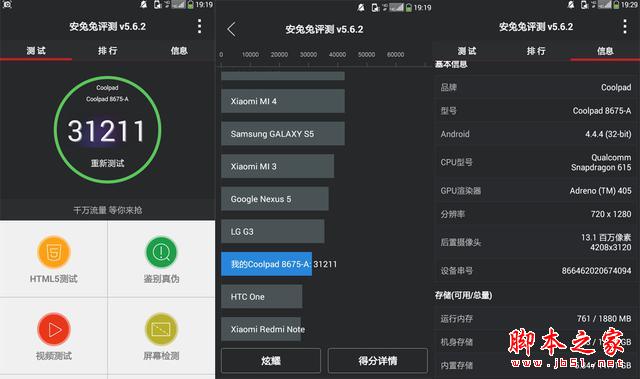Switch to 排行 tab in left screen
The width and height of the screenshot is (640, 379).
[x=108, y=51]
